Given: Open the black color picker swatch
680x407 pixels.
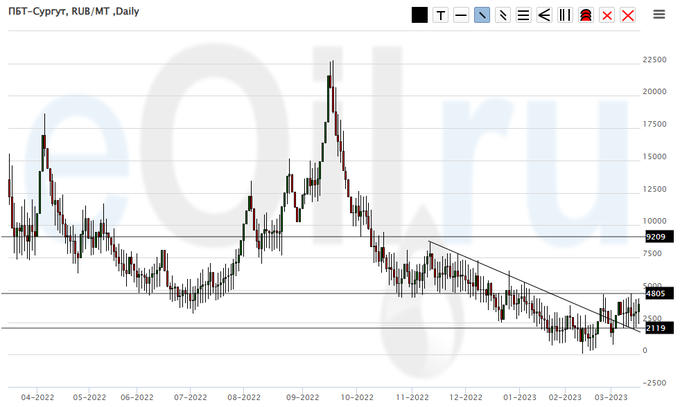Looking at the screenshot, I should click(x=419, y=15).
